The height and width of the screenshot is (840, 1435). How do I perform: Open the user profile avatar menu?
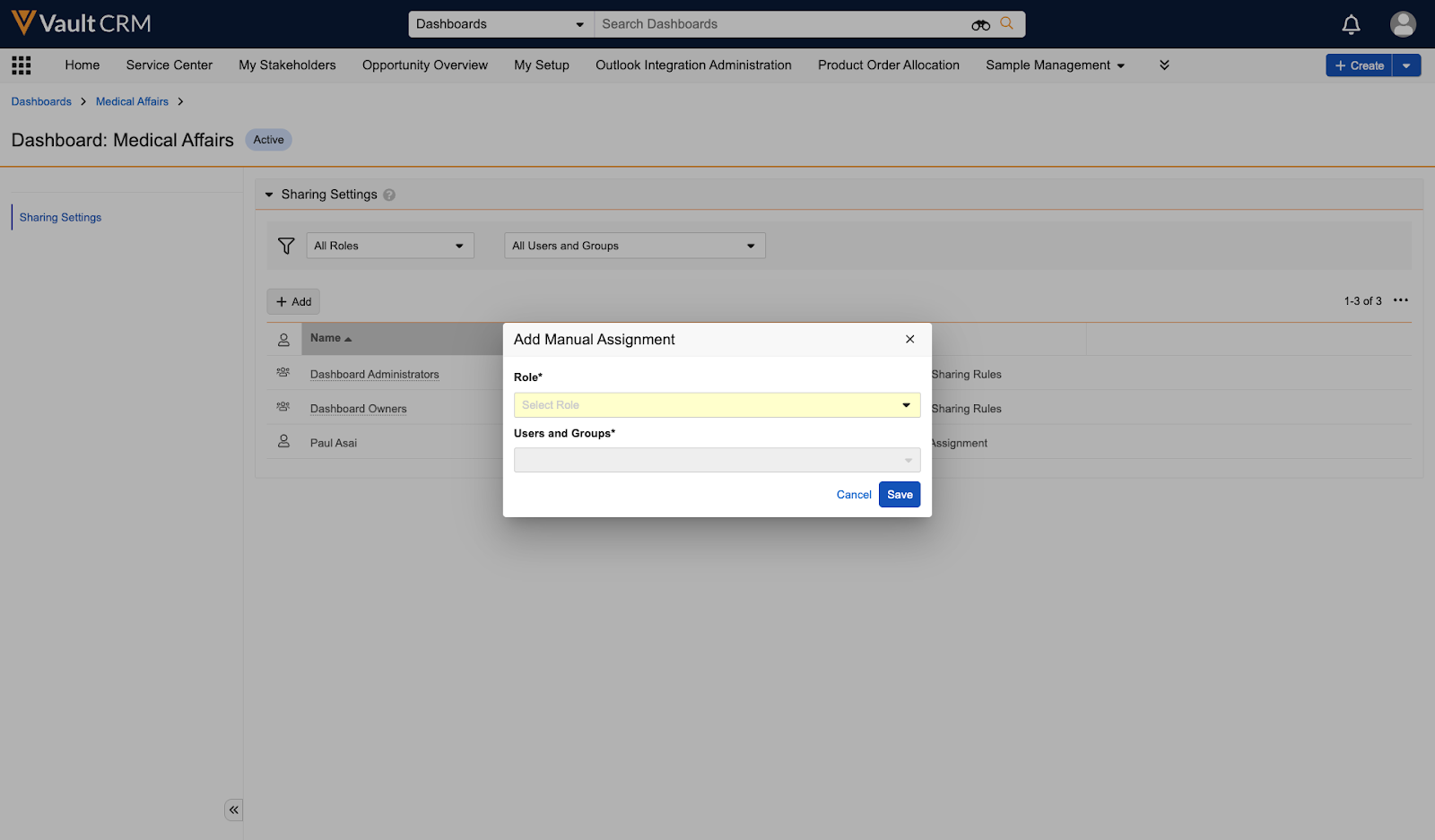click(1403, 24)
